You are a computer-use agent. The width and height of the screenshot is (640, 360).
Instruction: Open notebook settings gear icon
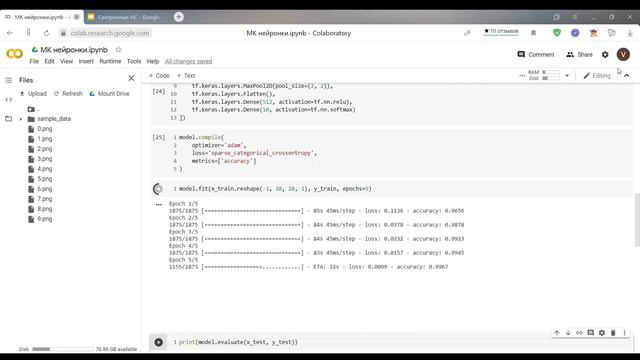click(605, 54)
